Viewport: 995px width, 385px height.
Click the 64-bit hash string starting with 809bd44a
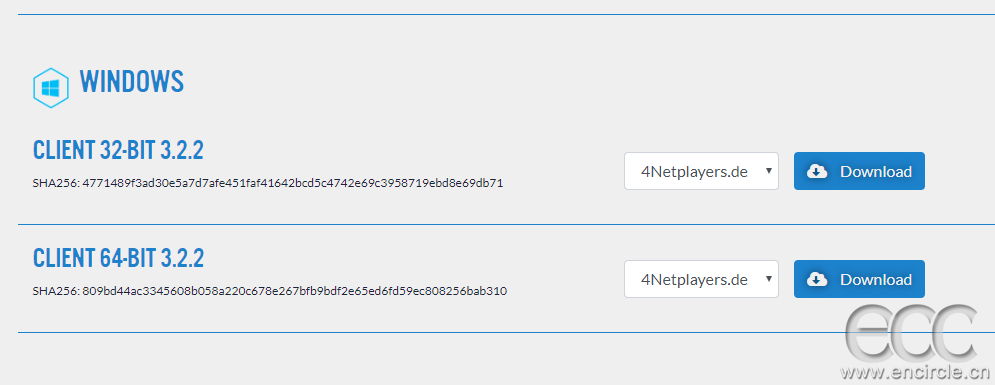coord(294,291)
